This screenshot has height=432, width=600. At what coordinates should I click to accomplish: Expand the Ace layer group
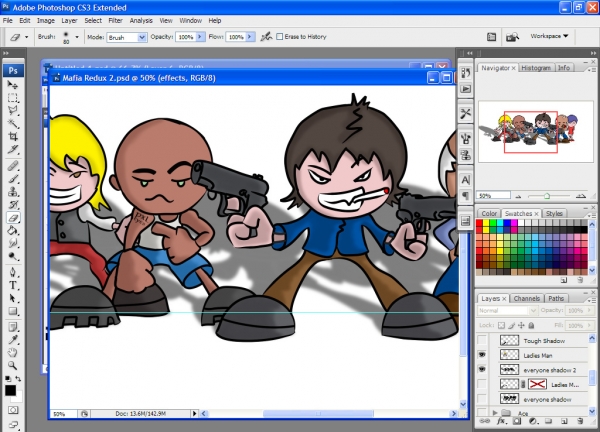point(495,413)
